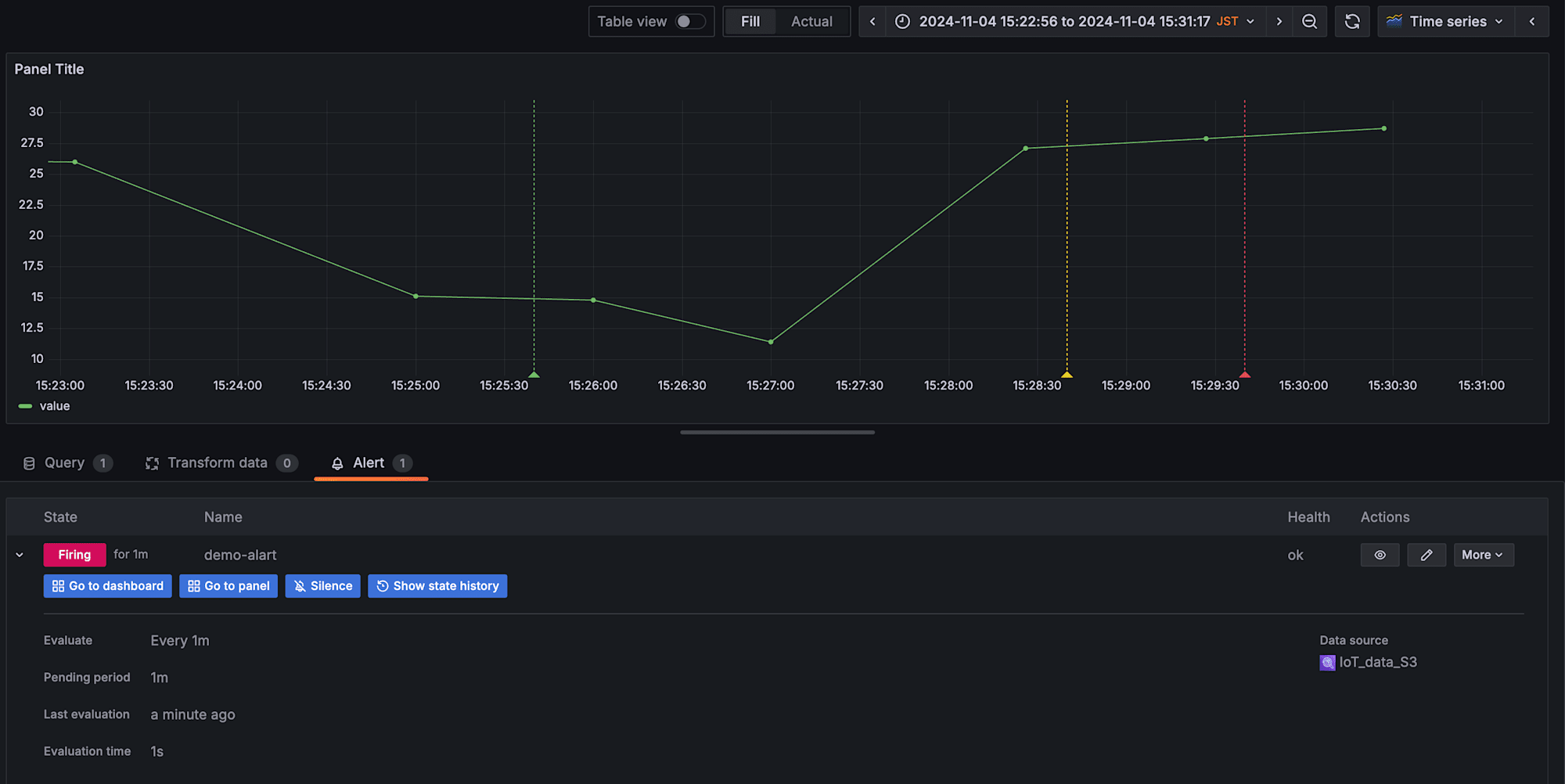1565x784 pixels.
Task: Click Go to dashboard button
Action: pos(108,586)
